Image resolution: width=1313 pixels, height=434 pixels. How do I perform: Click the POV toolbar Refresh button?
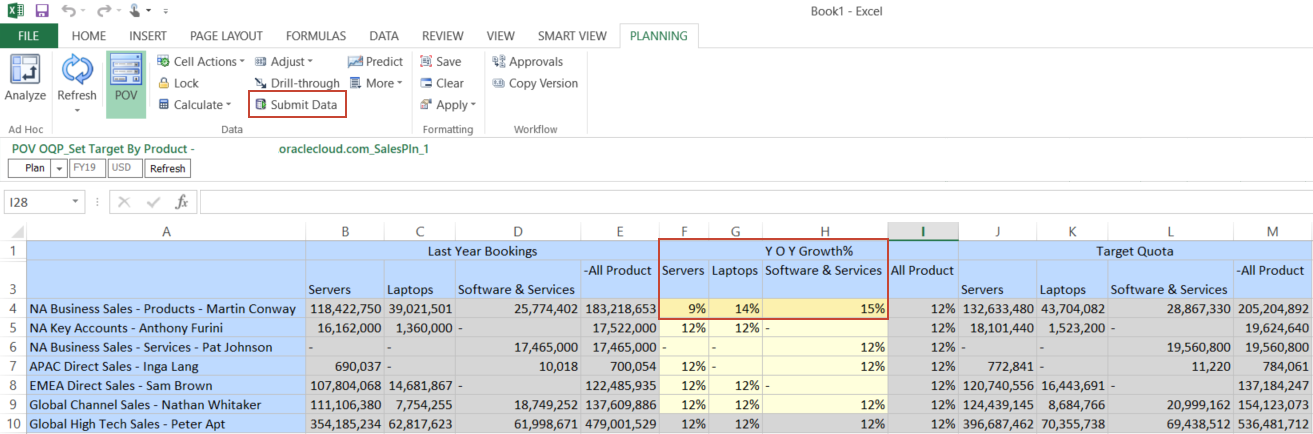pyautogui.click(x=168, y=169)
